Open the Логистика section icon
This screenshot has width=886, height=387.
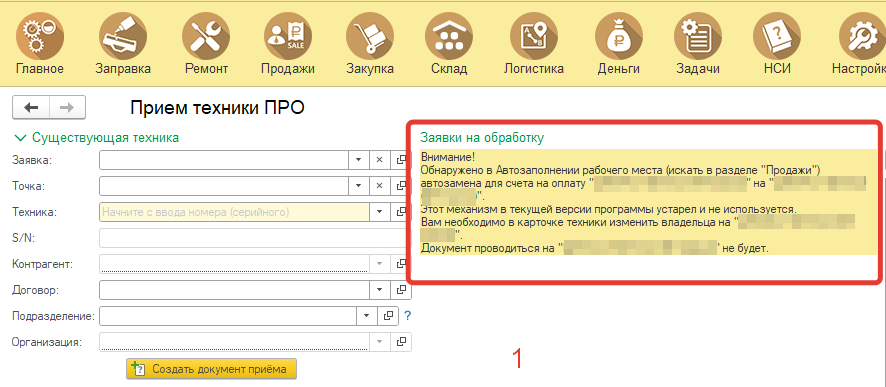534,36
